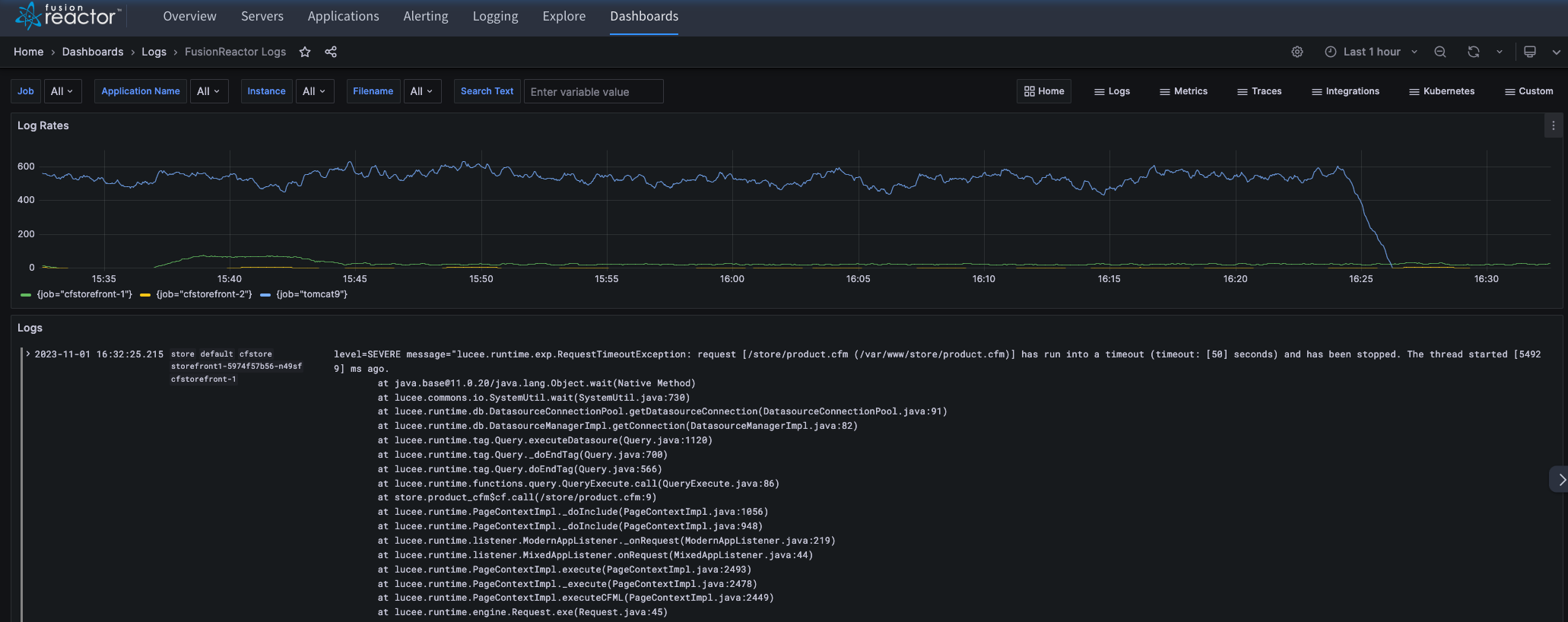The width and height of the screenshot is (1568, 622).
Task: Open the Traces dashboard link menu
Action: 1259,91
